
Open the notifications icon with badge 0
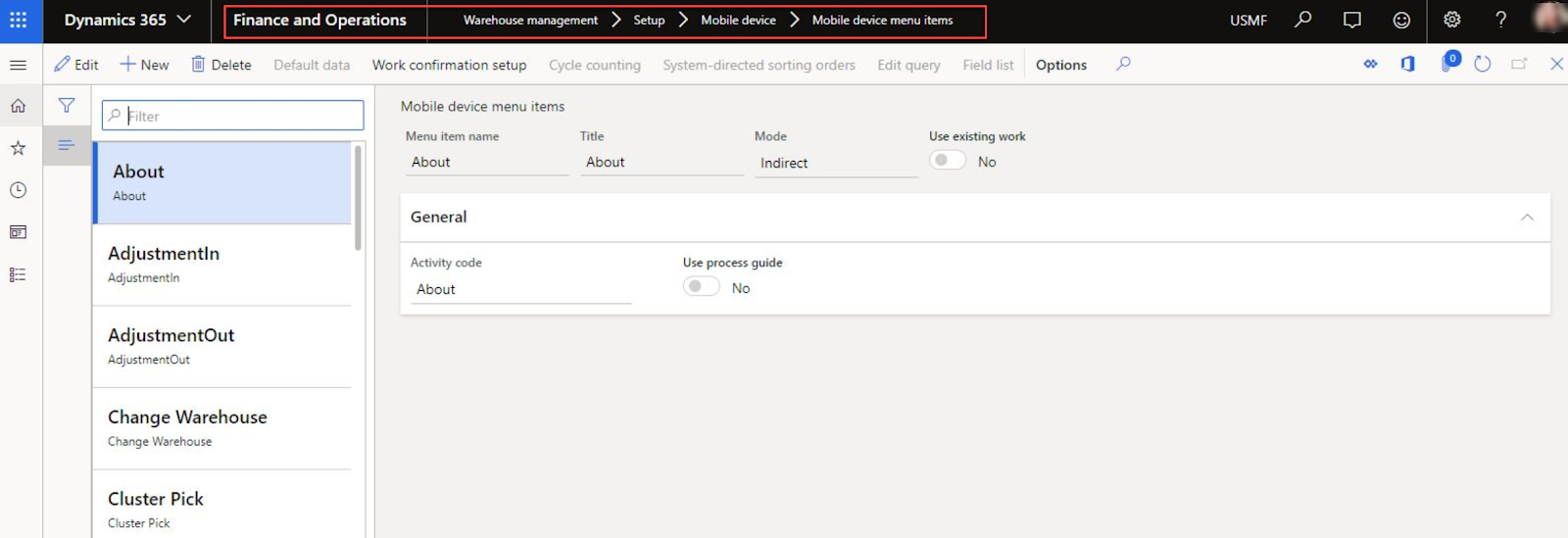(1448, 62)
